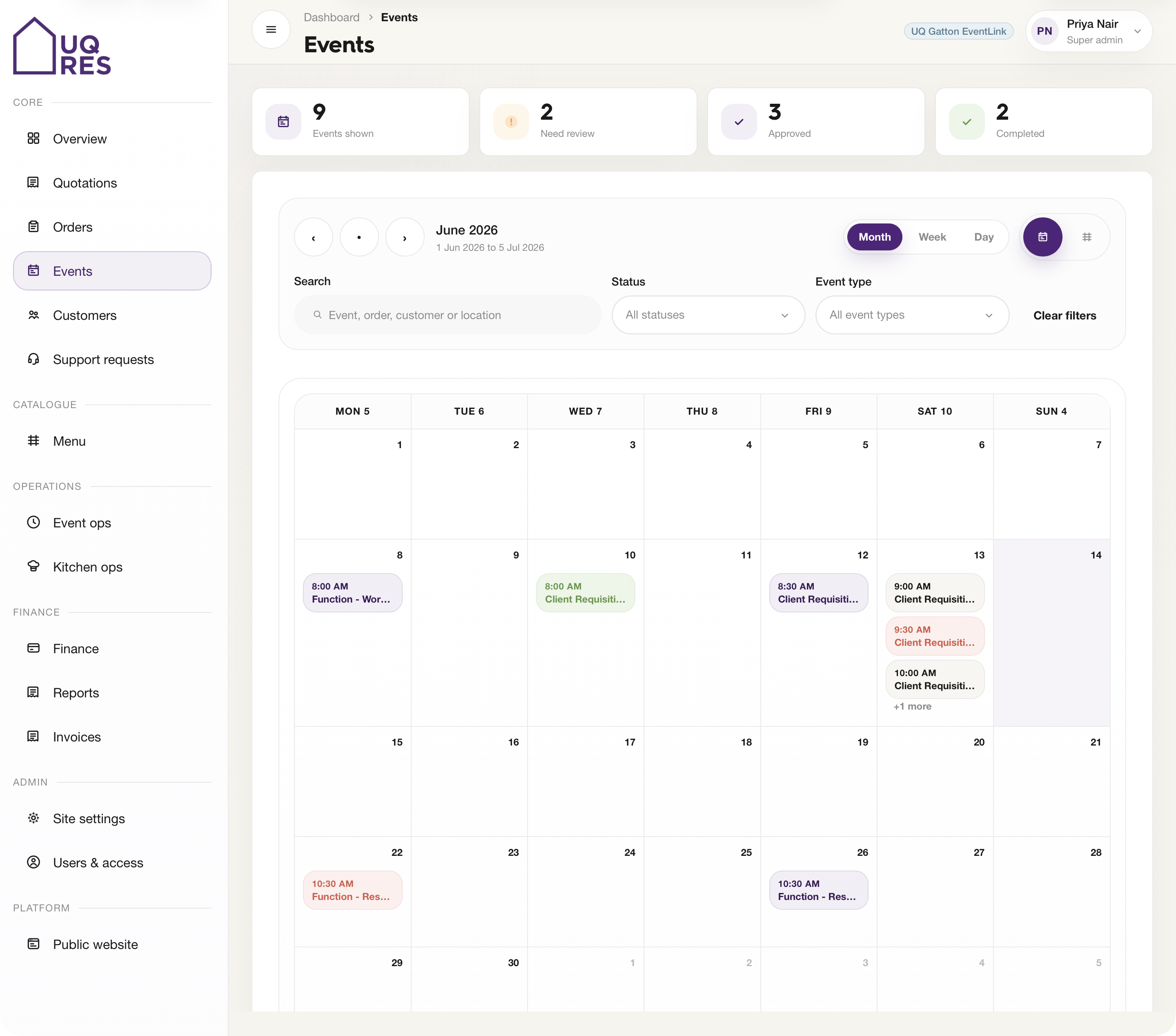Select the highlighted day cell 14

coord(1051,632)
